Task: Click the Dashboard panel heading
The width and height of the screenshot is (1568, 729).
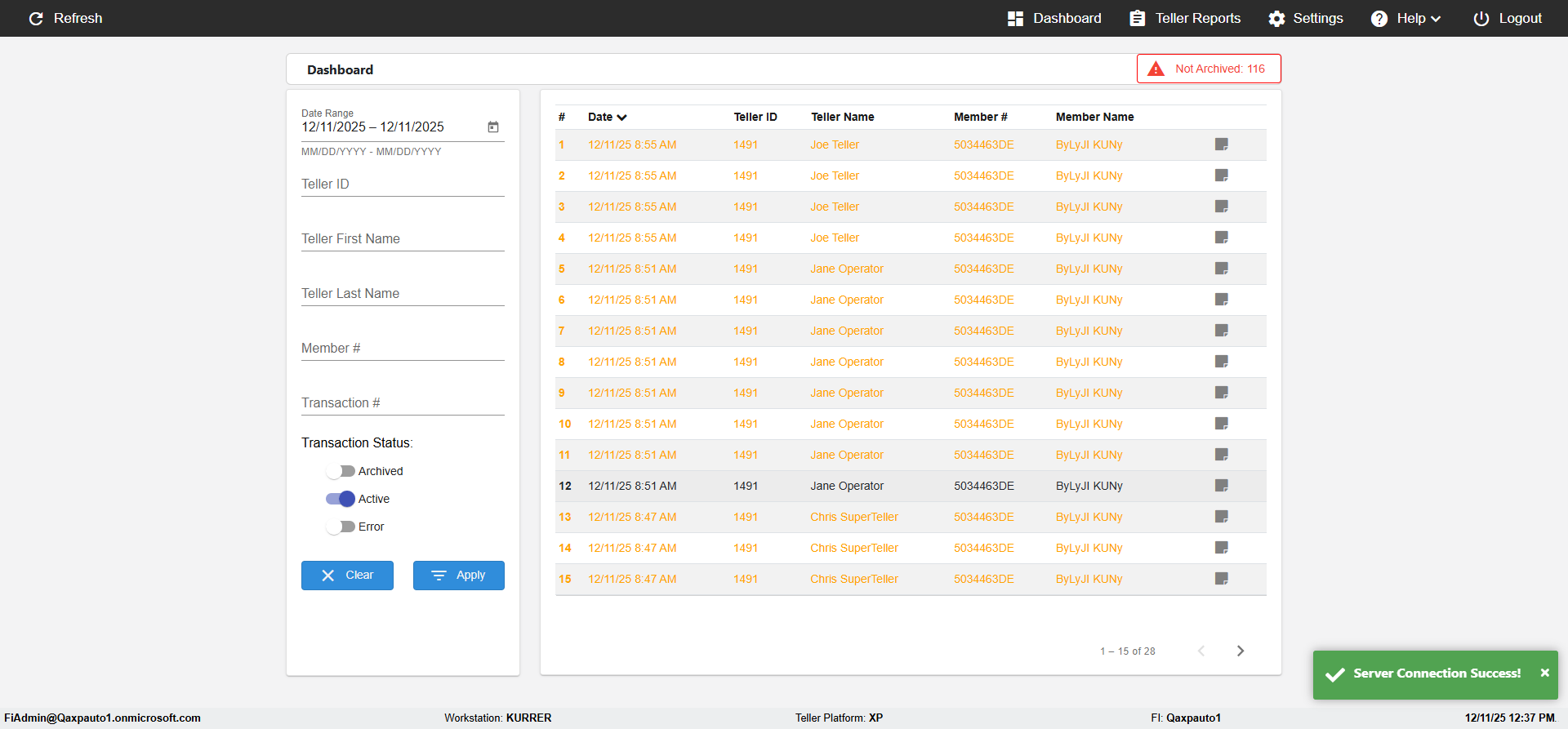Action: click(x=340, y=70)
